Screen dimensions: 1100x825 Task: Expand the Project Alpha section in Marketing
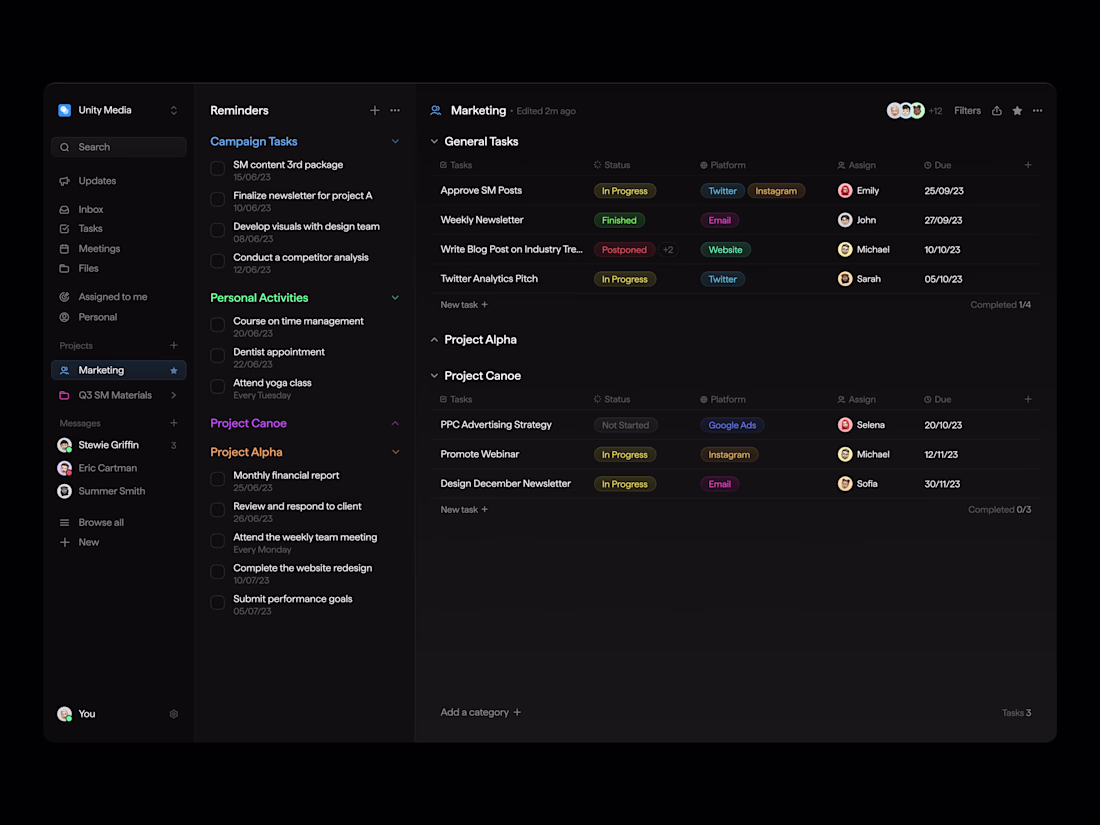pos(434,340)
